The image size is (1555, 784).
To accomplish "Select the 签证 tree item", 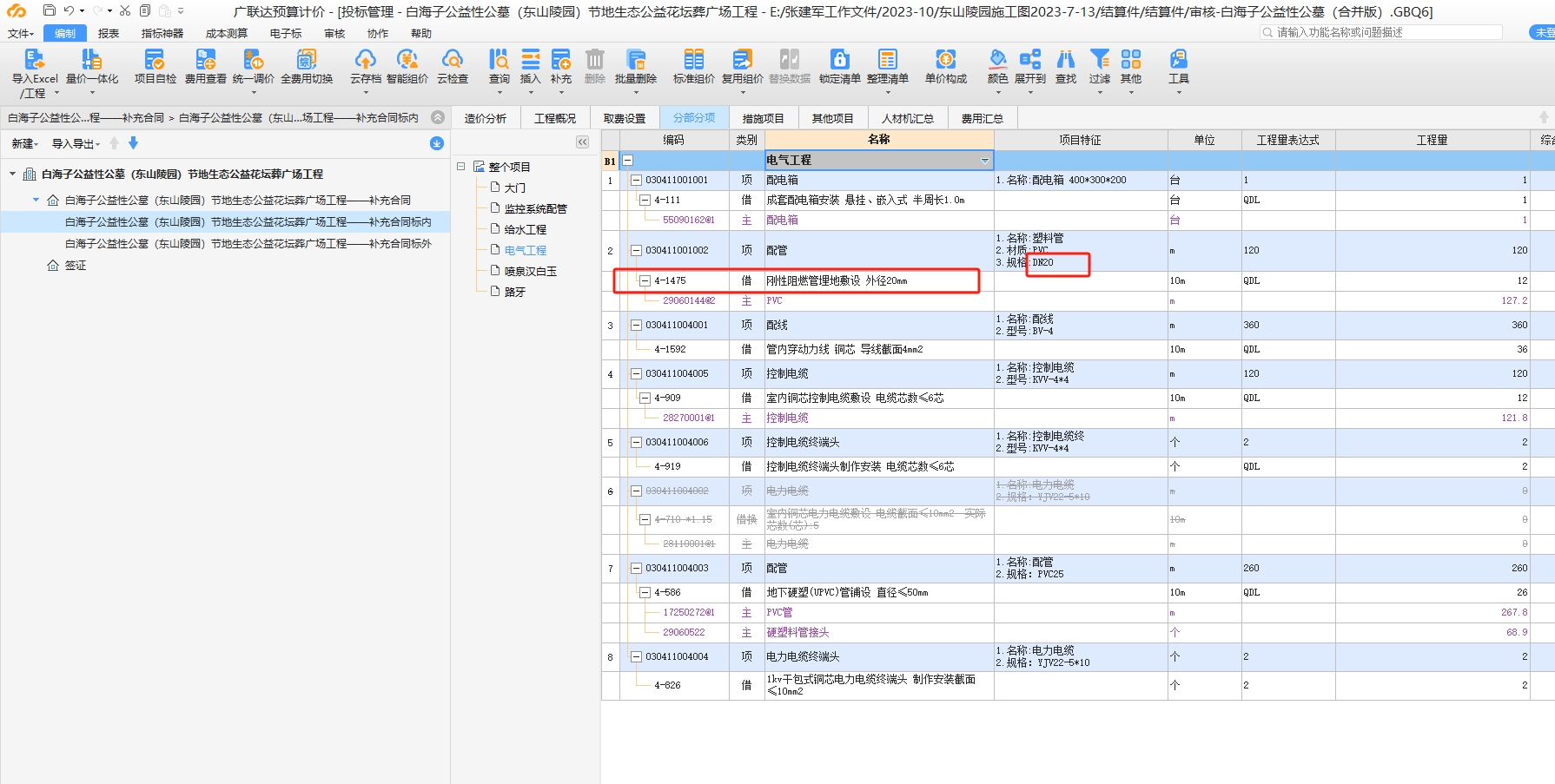I will point(76,265).
